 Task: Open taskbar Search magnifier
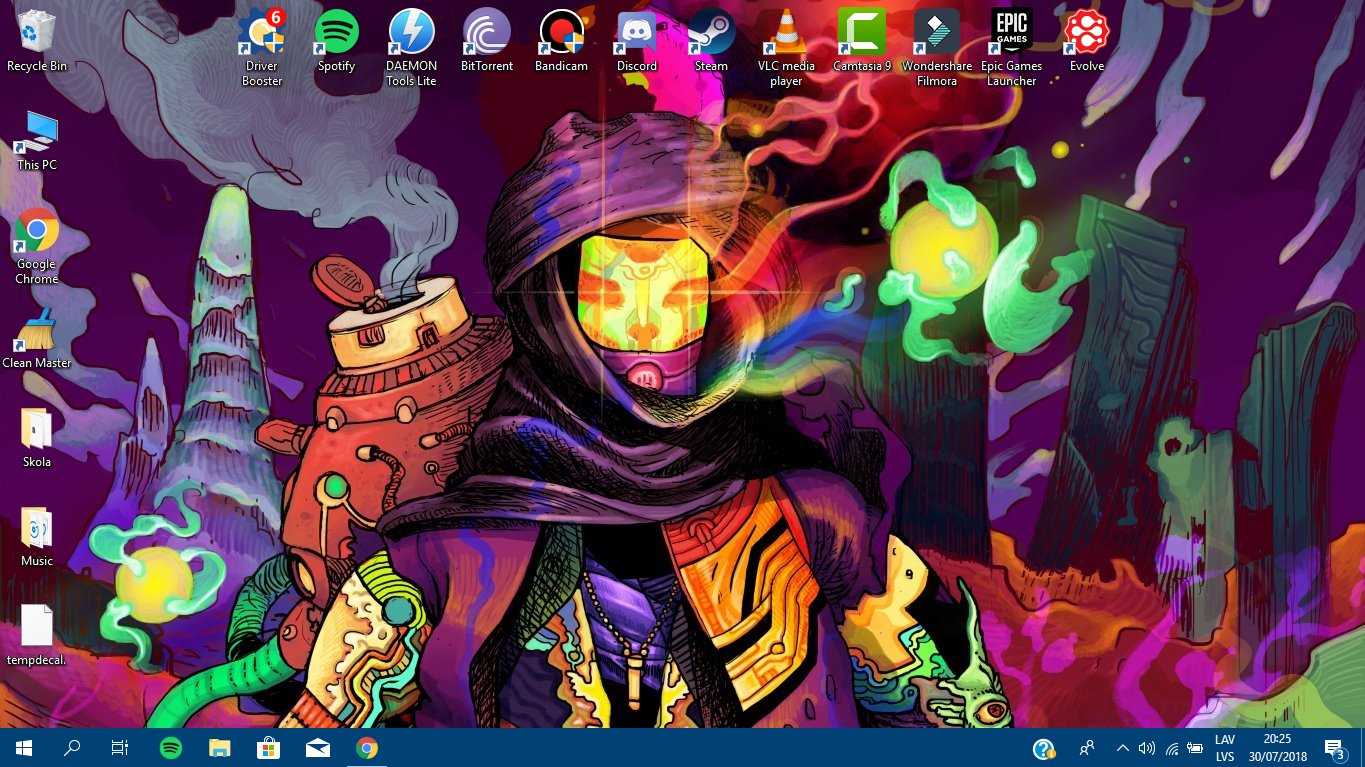(x=72, y=747)
